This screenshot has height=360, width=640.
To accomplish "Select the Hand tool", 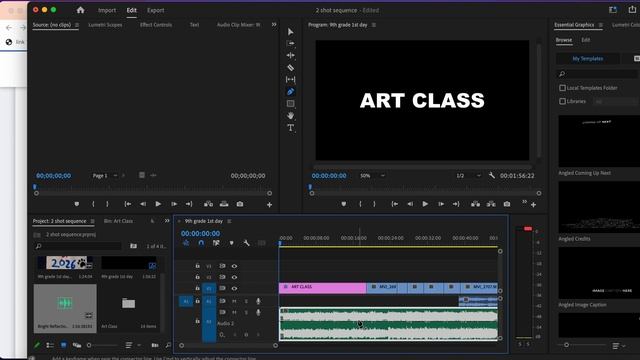I will point(291,116).
